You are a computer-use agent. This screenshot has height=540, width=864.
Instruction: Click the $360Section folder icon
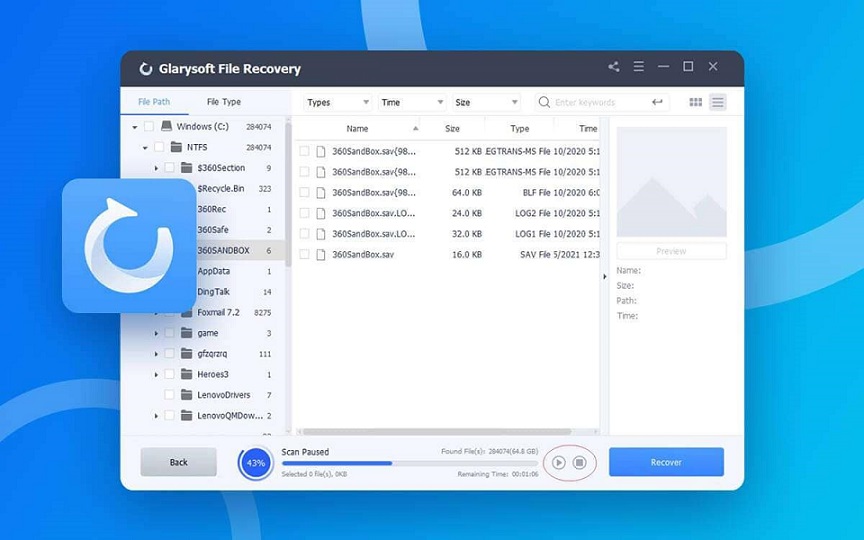click(x=187, y=168)
